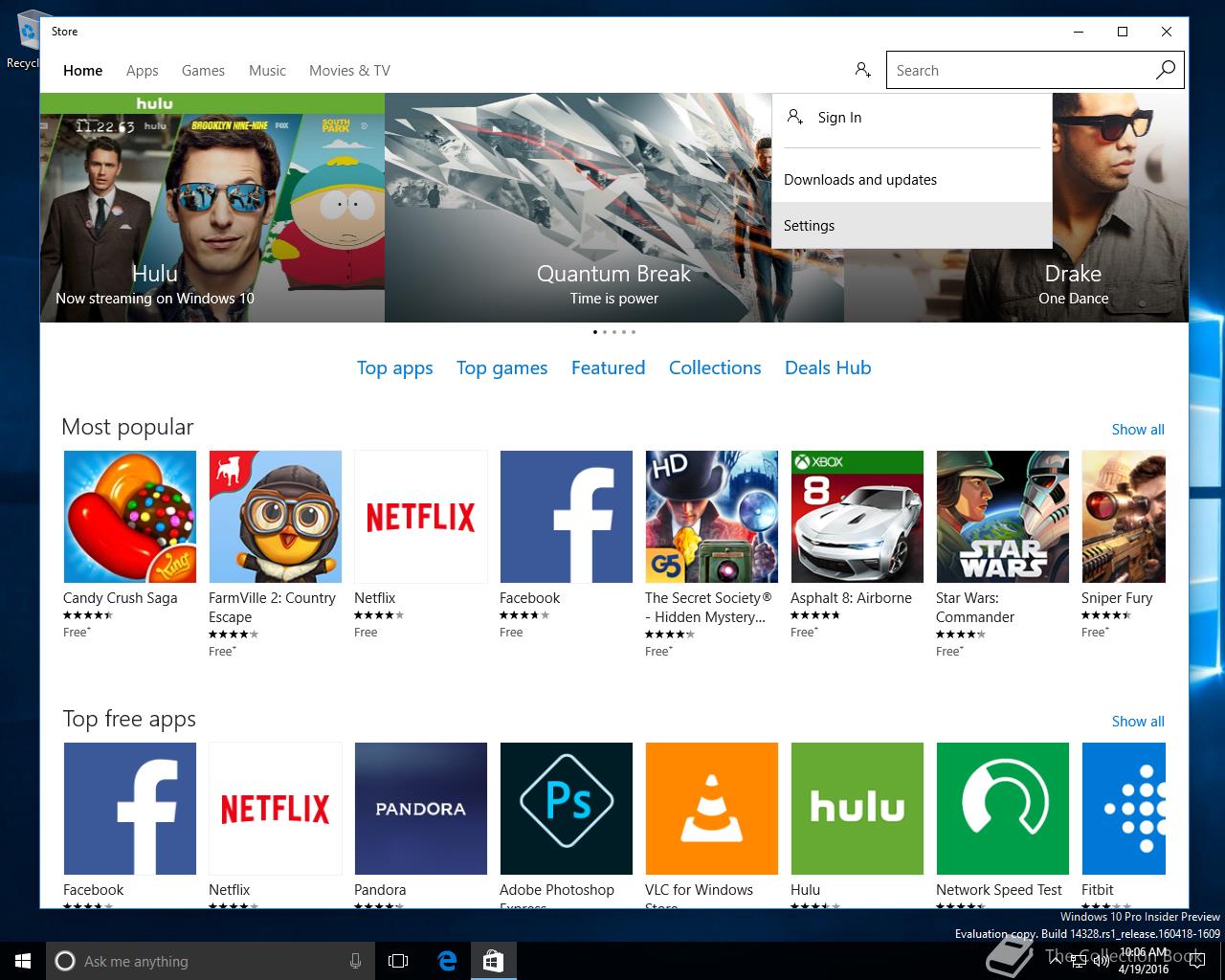Viewport: 1225px width, 980px height.
Task: Open The Secret Society Hidden Mystery tile
Action: coord(712,517)
